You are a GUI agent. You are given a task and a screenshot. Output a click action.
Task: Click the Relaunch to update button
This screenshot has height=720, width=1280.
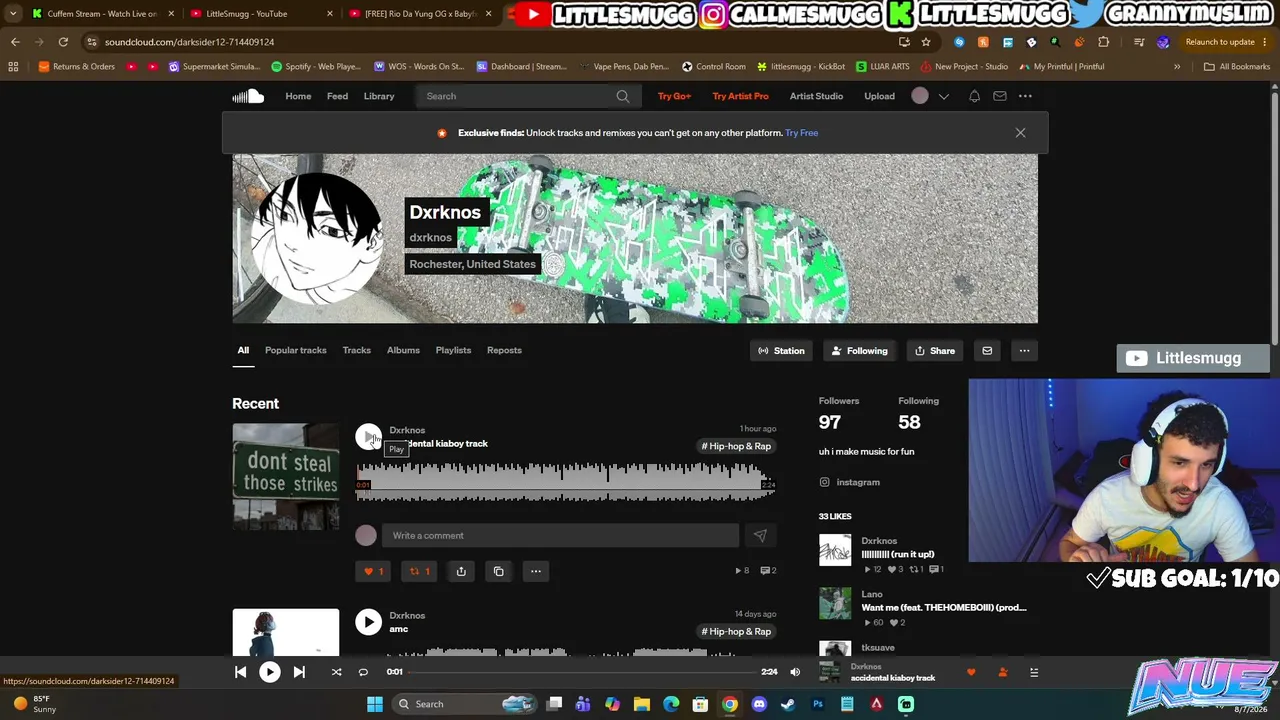(x=1228, y=42)
